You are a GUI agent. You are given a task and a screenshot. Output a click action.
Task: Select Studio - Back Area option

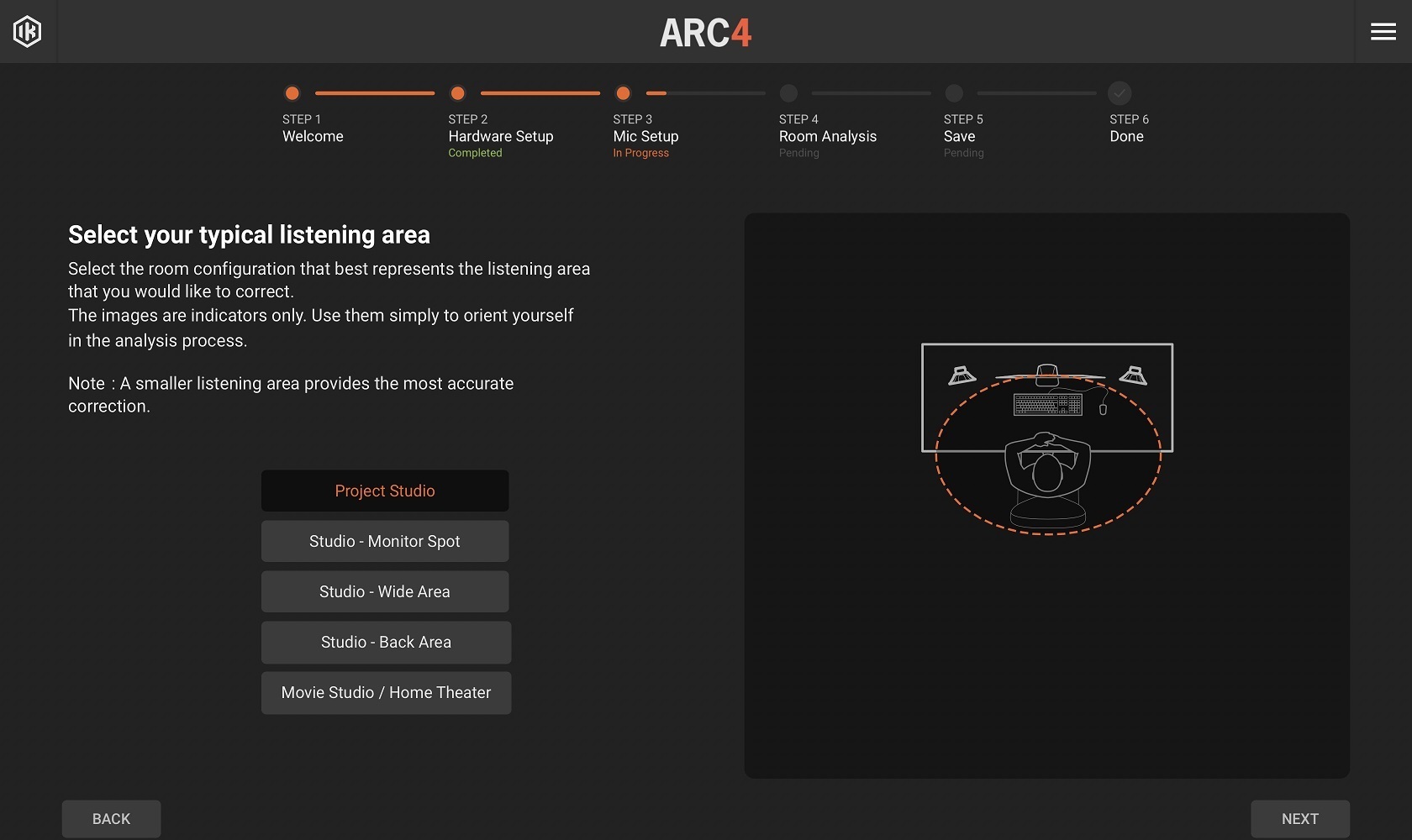[386, 642]
